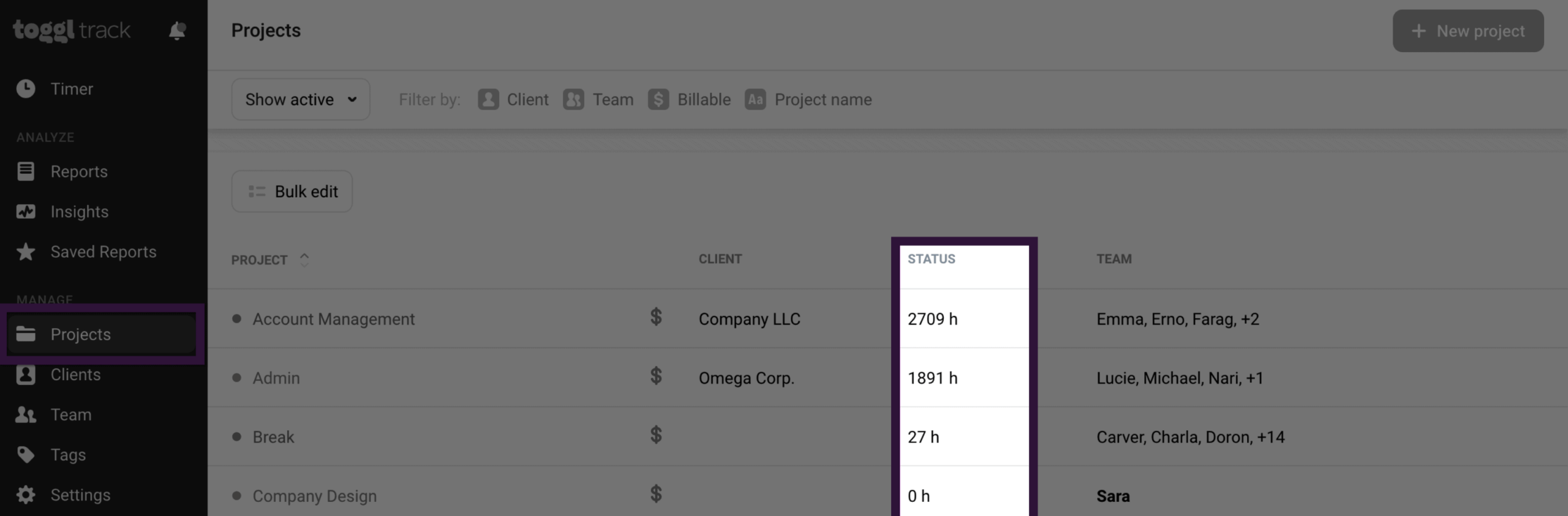Viewport: 1568px width, 516px height.
Task: Click the Project column sort arrows
Action: pyautogui.click(x=304, y=259)
